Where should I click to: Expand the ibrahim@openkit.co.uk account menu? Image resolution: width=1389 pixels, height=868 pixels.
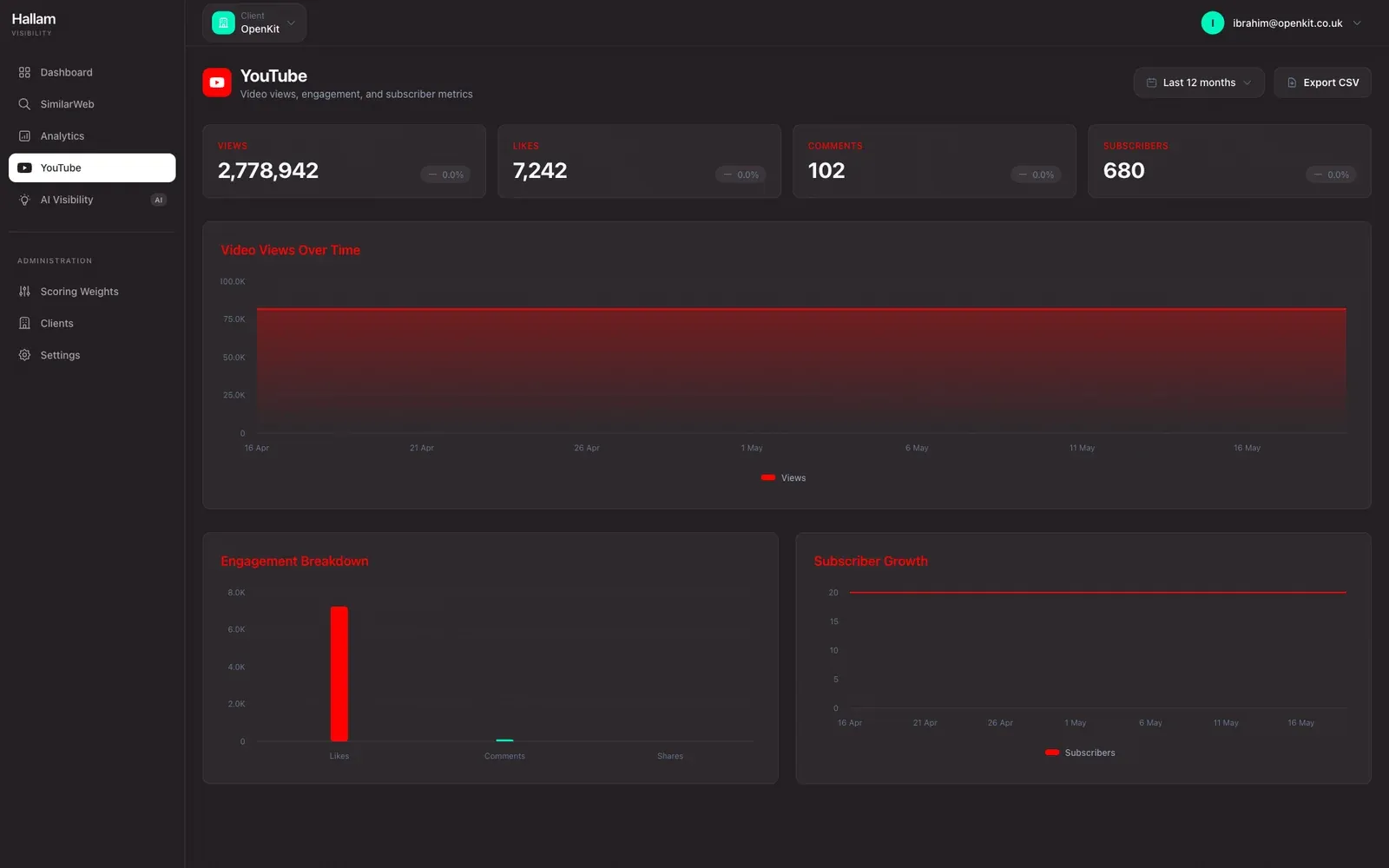[x=1282, y=23]
